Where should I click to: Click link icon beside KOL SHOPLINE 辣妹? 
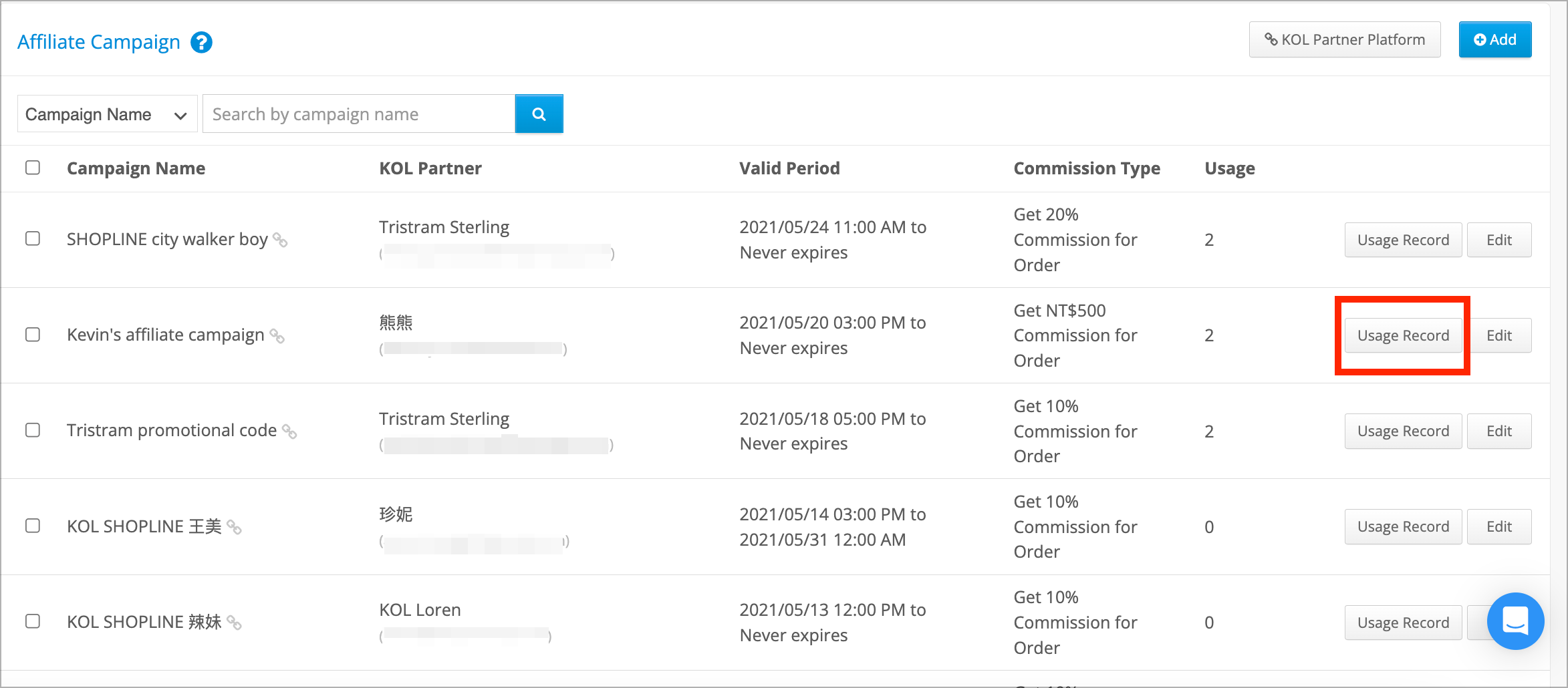234,623
